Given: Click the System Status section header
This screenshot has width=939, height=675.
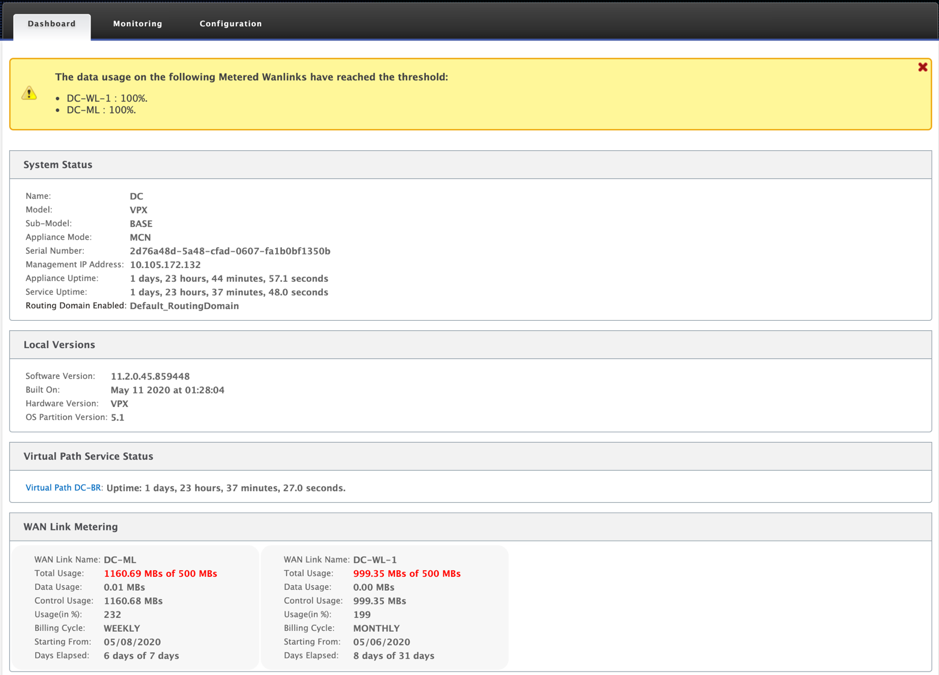Looking at the screenshot, I should [x=471, y=165].
